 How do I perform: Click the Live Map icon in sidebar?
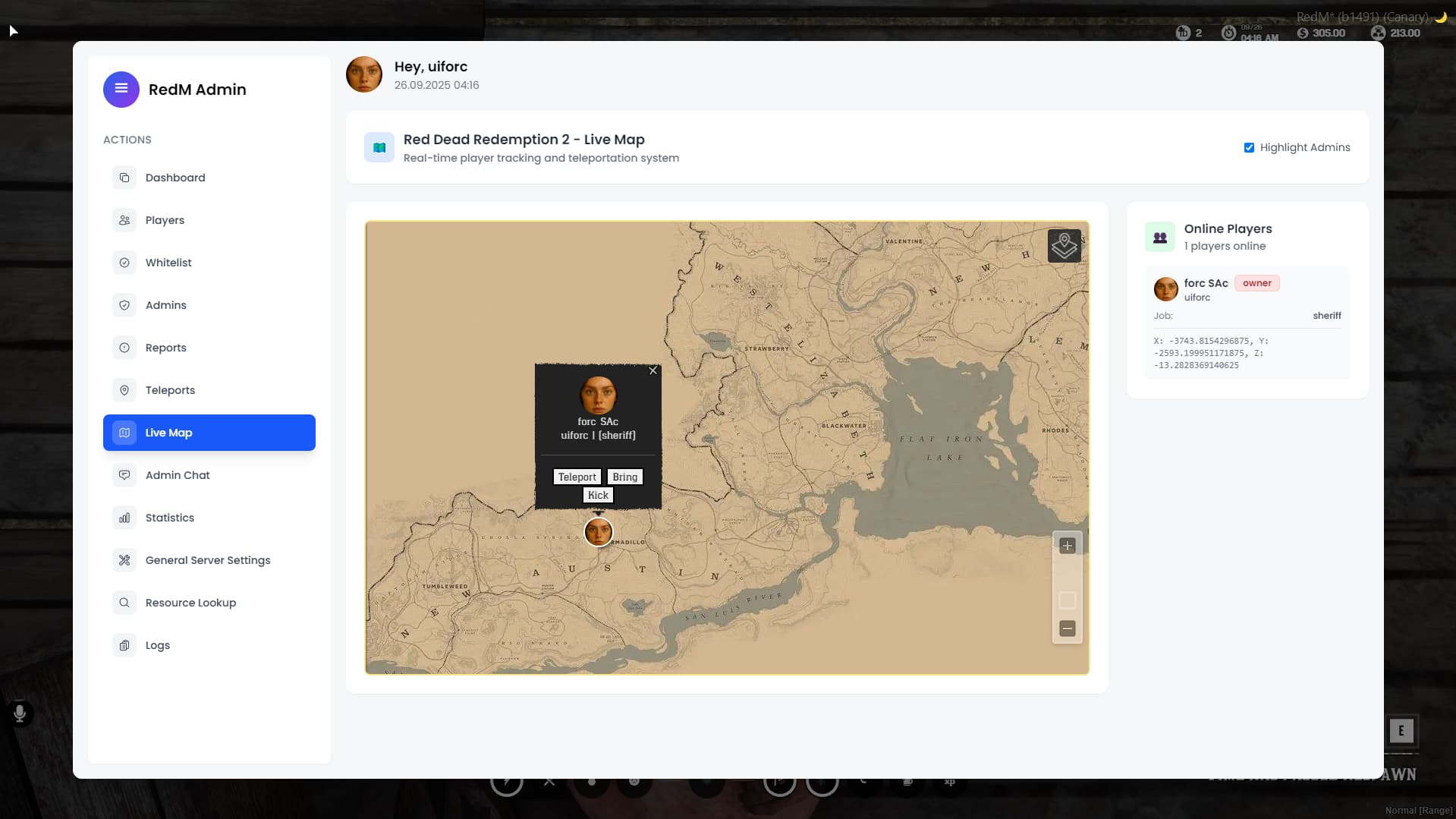(124, 433)
